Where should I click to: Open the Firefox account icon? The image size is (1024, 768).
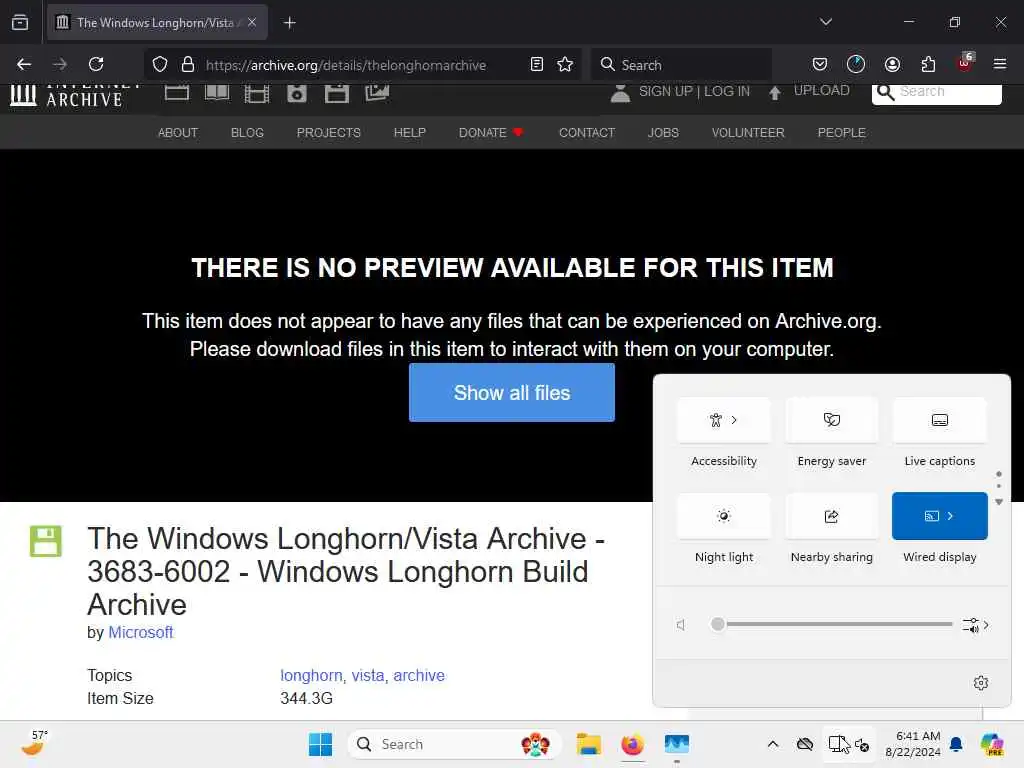pos(892,64)
